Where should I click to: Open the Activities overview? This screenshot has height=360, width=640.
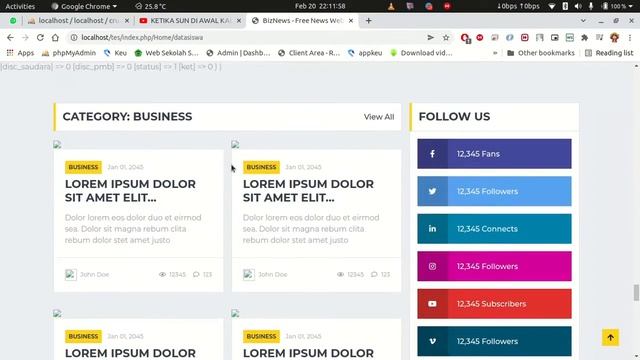point(20,6)
